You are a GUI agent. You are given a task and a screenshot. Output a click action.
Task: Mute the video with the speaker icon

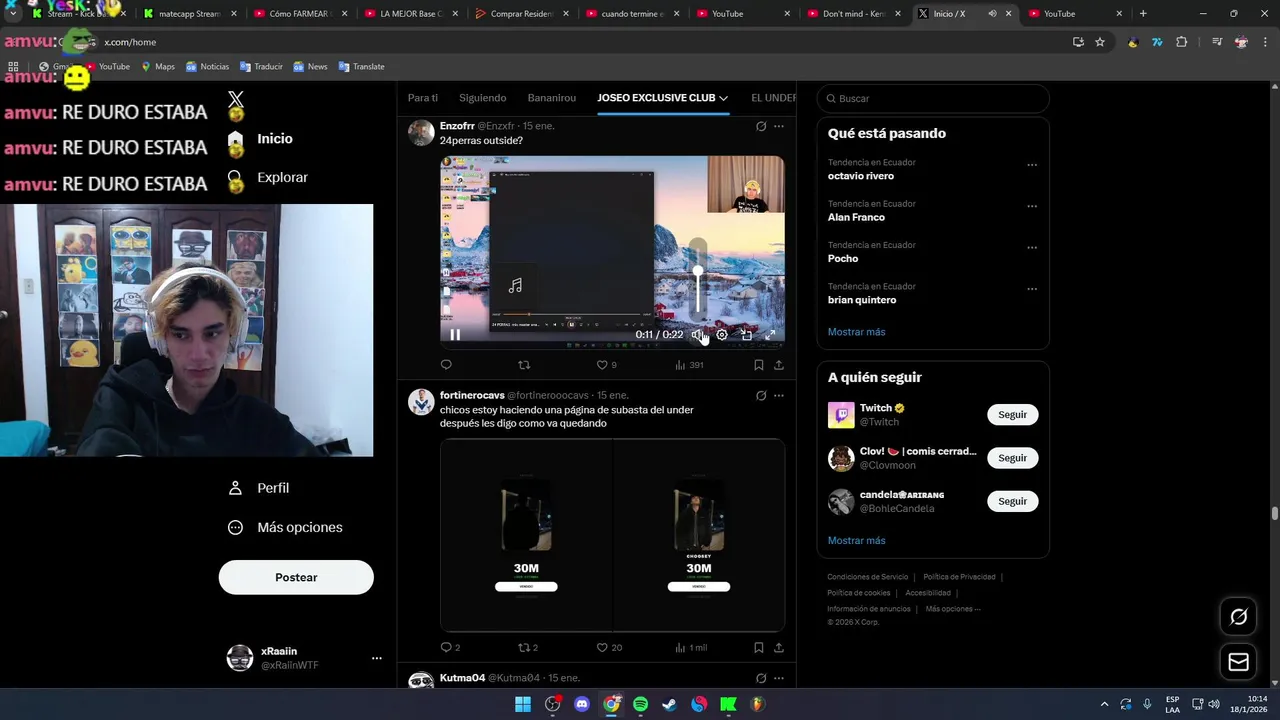pos(698,335)
